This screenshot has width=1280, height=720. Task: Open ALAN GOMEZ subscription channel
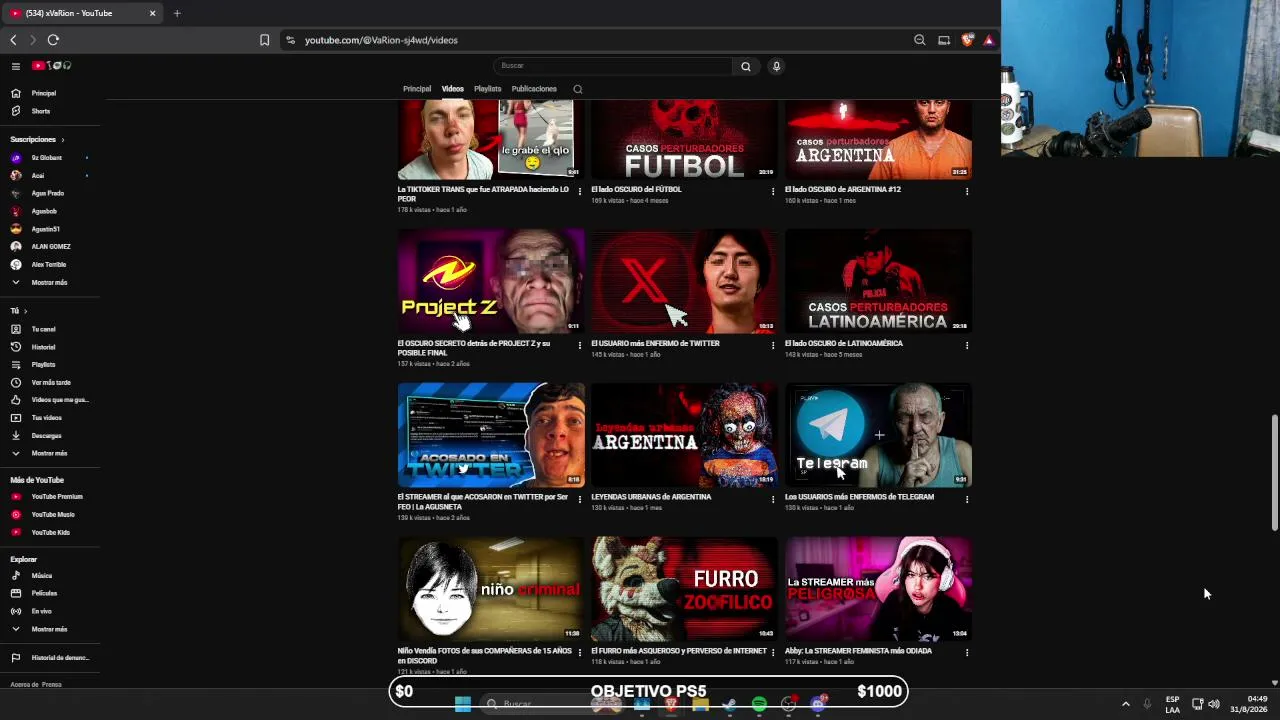[50, 246]
